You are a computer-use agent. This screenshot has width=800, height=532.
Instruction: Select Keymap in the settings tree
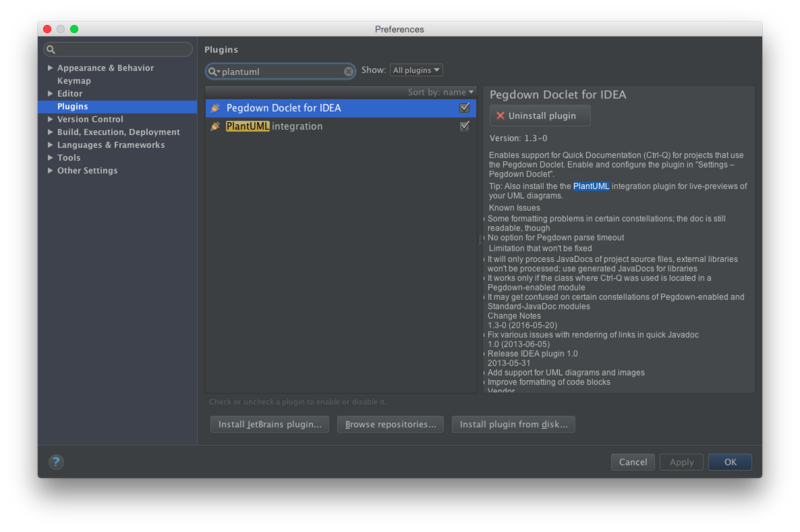point(74,81)
